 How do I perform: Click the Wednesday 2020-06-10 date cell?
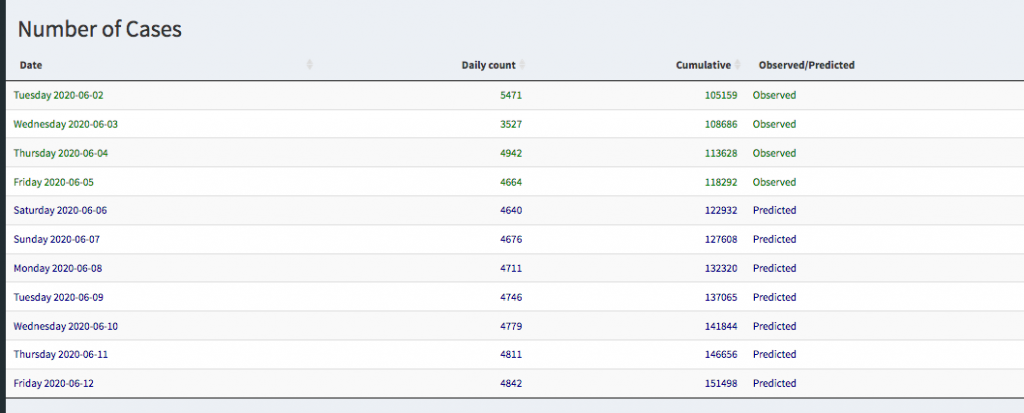tap(66, 326)
